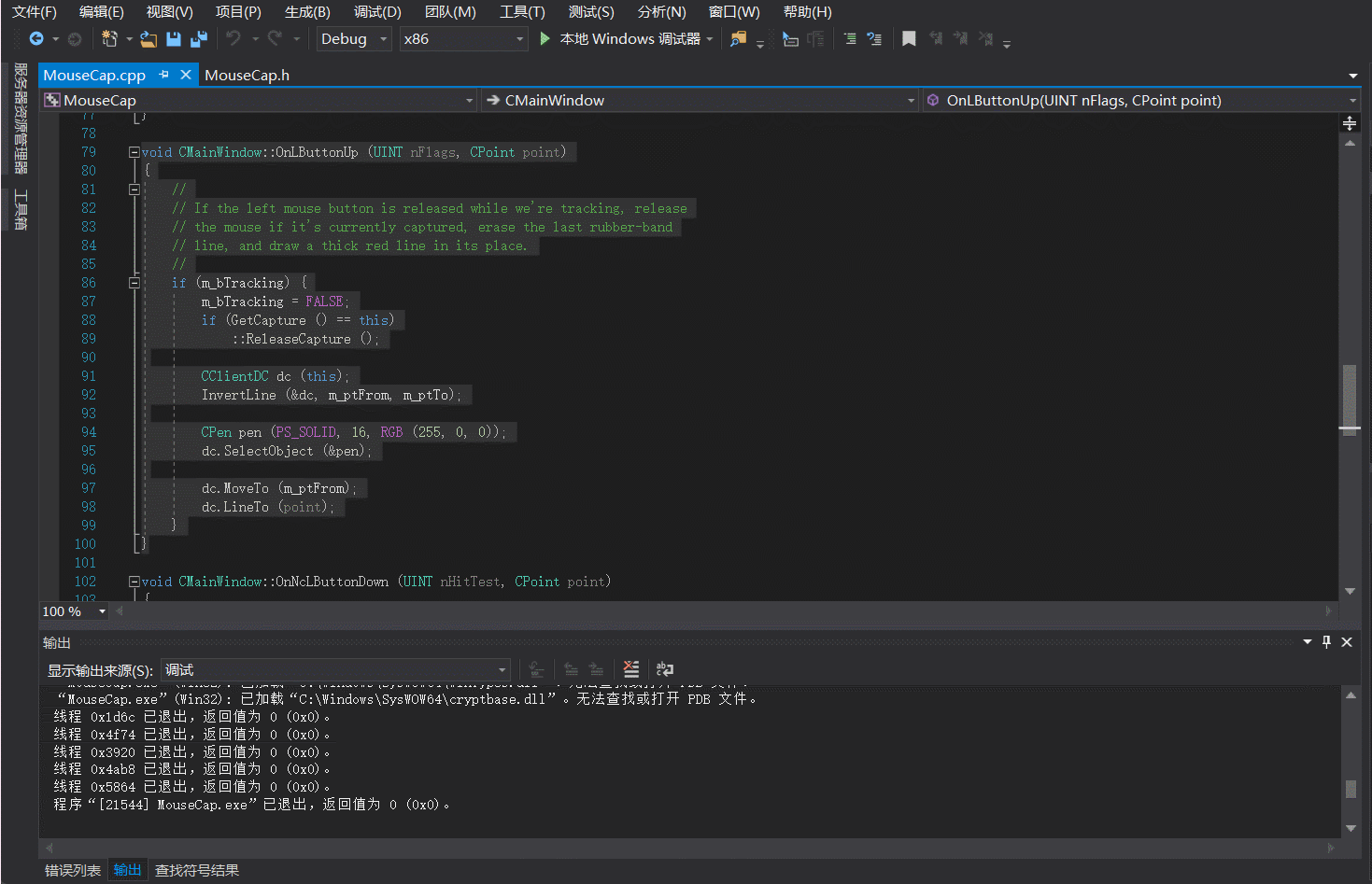
Task: Toggle word wrap in the Output panel
Action: [665, 669]
